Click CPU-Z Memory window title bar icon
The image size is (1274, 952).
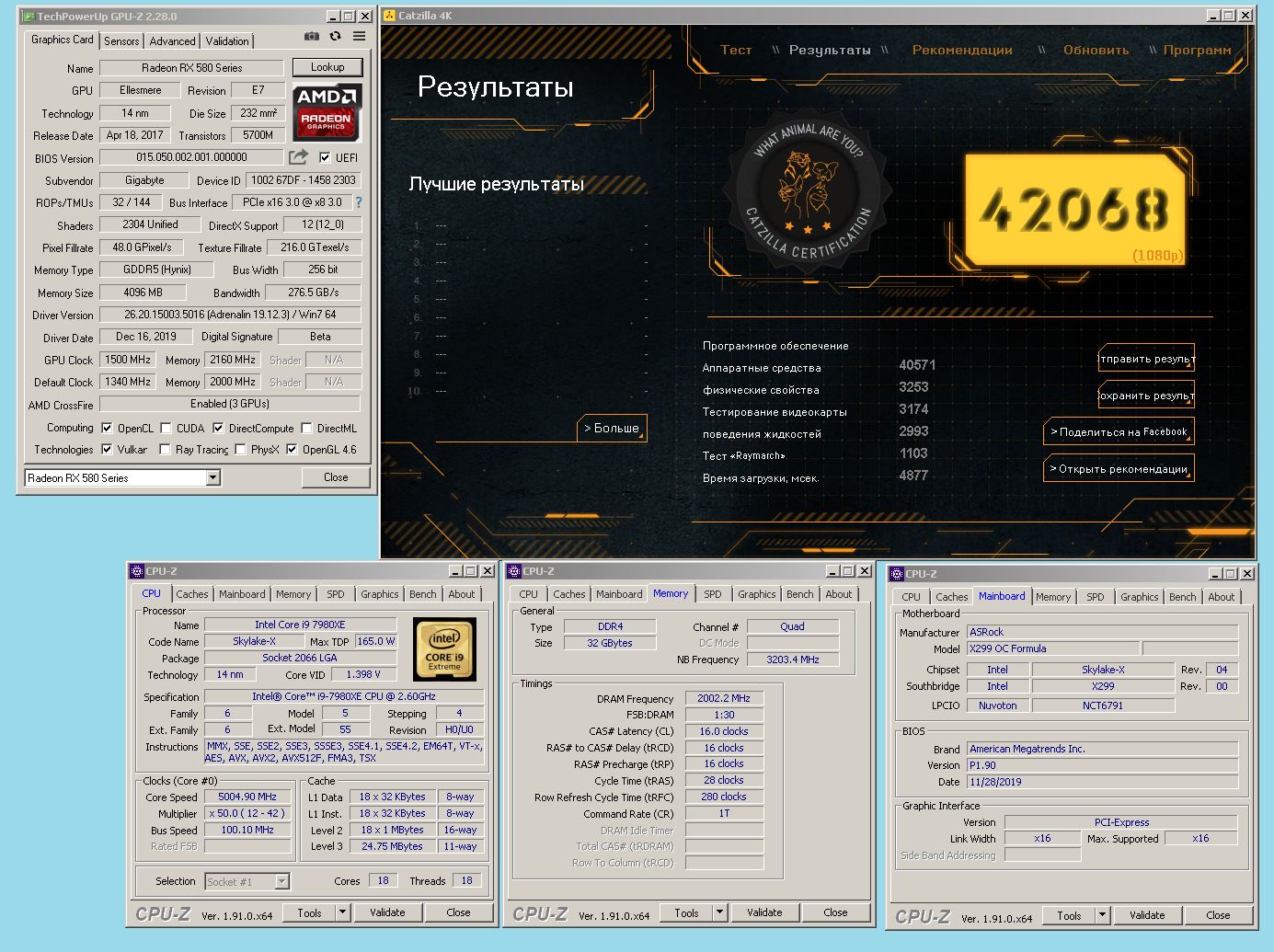click(514, 571)
